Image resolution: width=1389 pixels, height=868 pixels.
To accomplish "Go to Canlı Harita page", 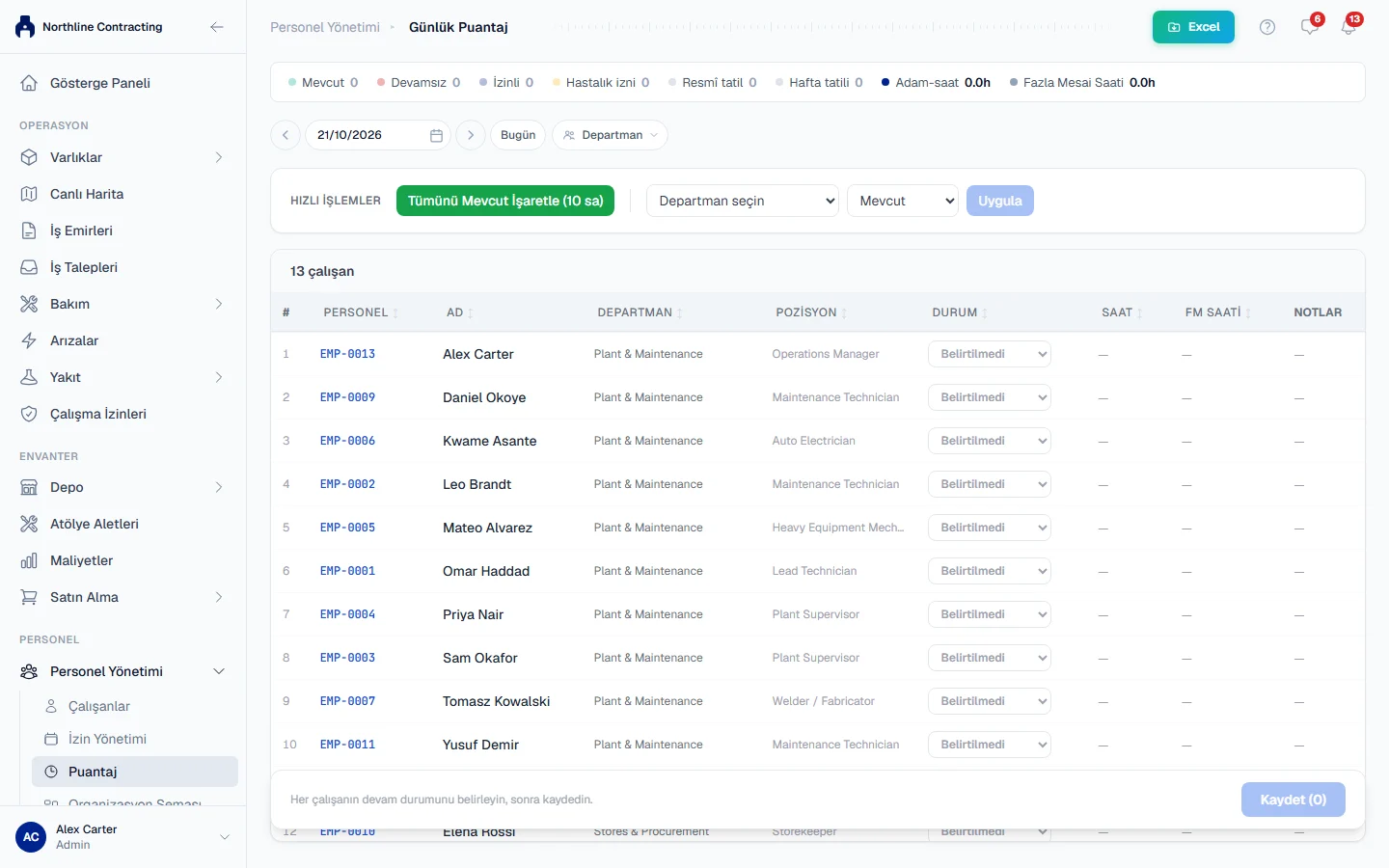I will [x=123, y=194].
